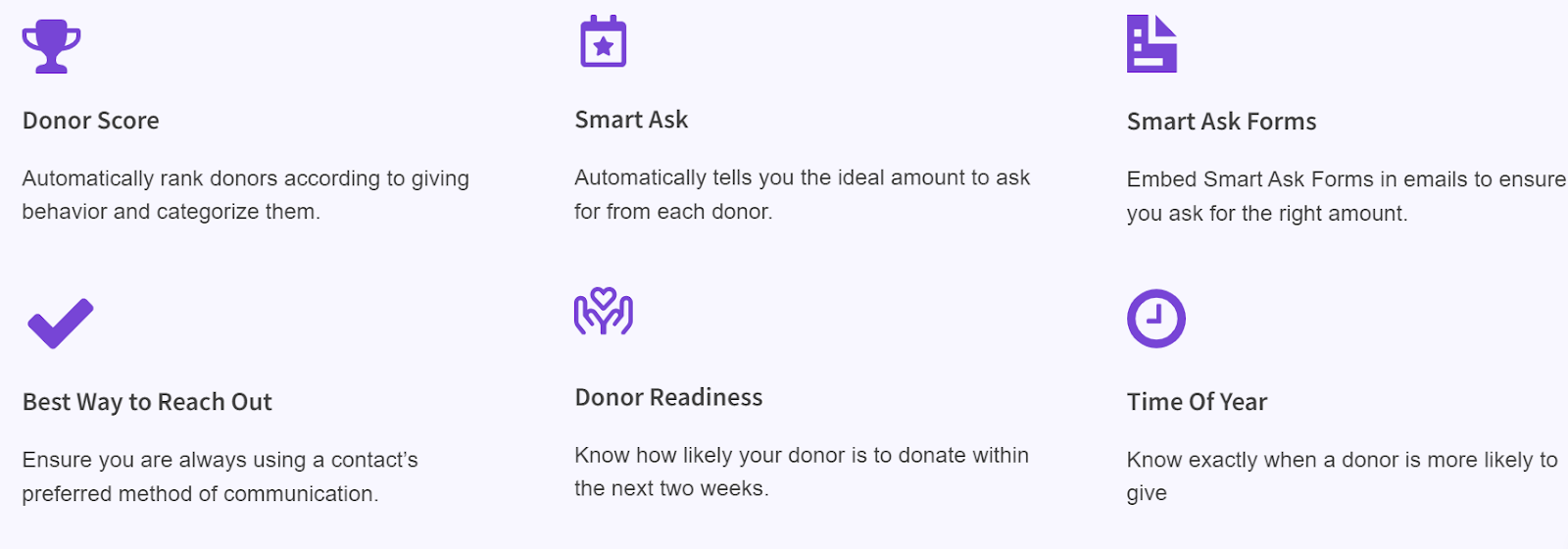Select the Smart Ask Forms heading
Screen dimensions: 1568x549
pyautogui.click(x=1221, y=122)
